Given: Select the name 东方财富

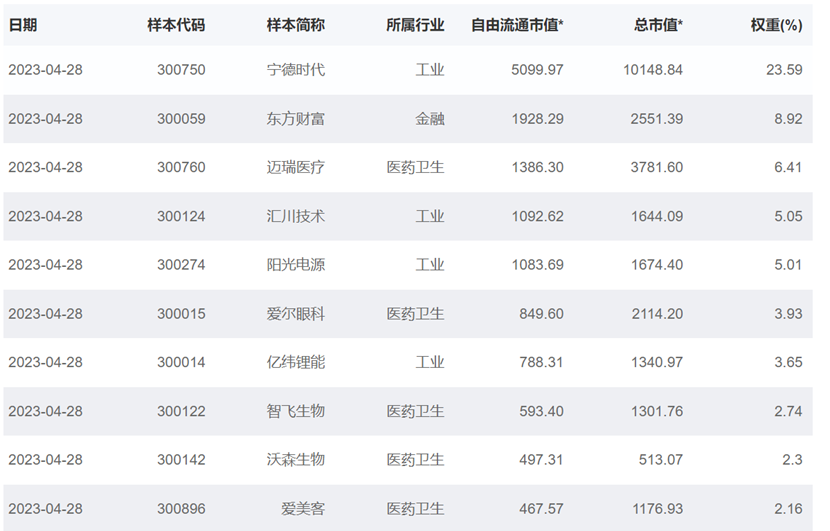Looking at the screenshot, I should point(295,119).
